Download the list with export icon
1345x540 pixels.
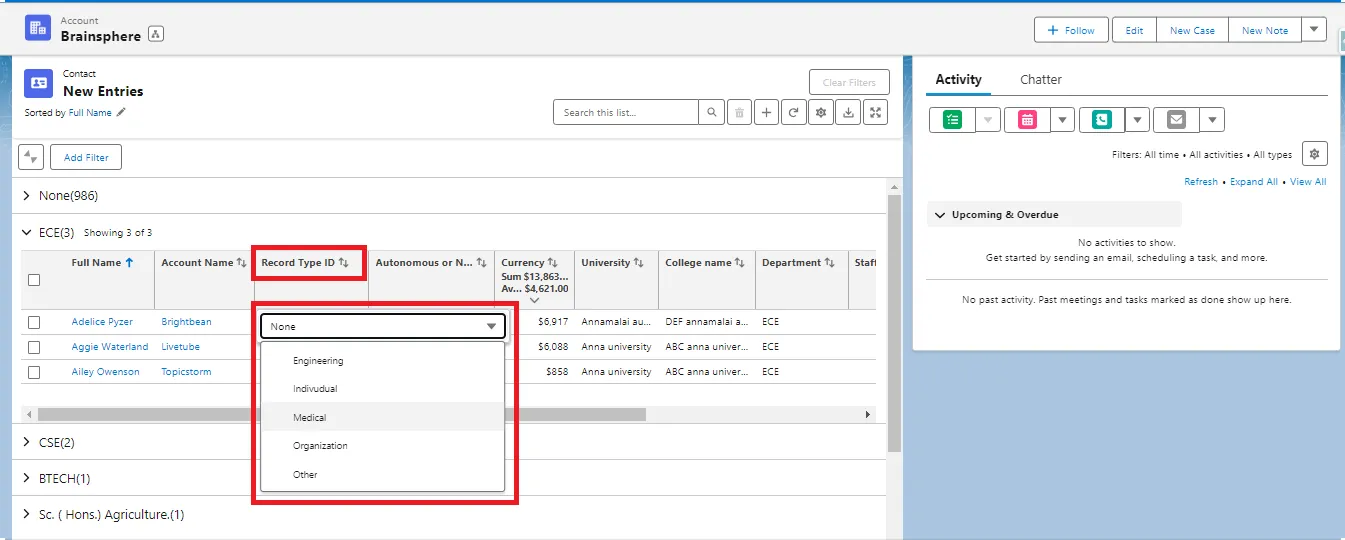[848, 113]
